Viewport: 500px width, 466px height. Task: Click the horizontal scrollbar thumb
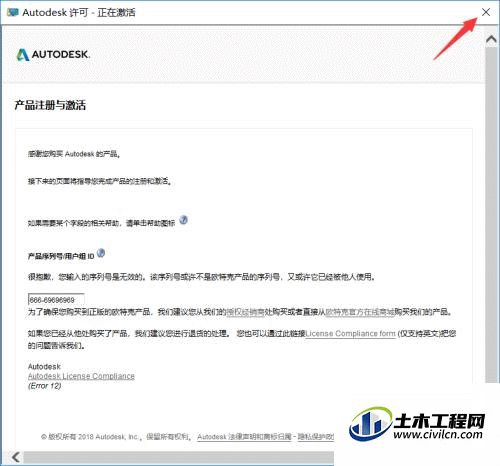click(x=178, y=457)
